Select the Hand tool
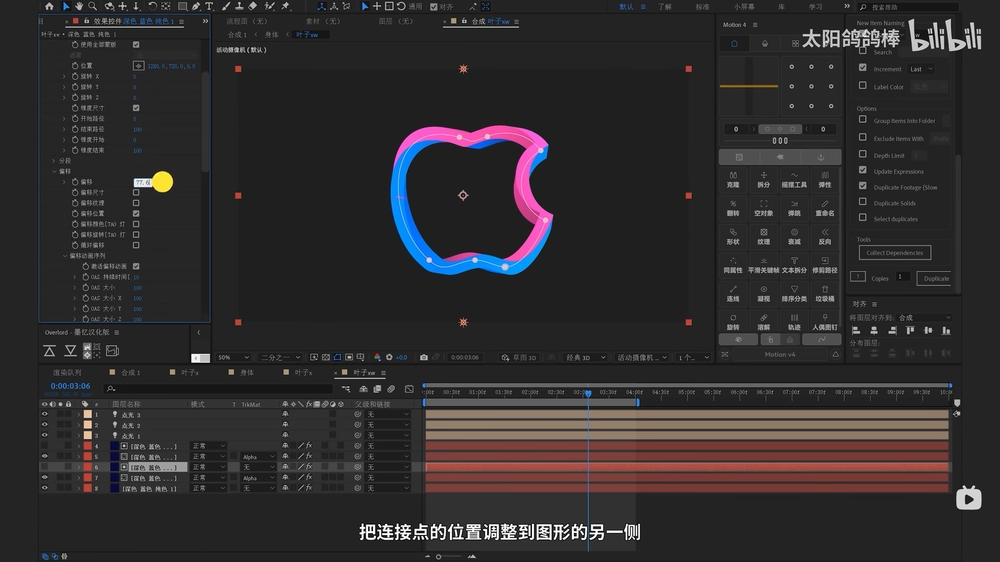The height and width of the screenshot is (562, 1000). click(79, 6)
